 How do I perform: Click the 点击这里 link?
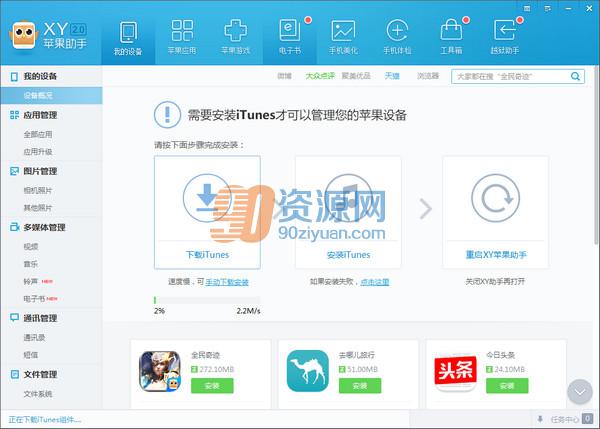375,282
